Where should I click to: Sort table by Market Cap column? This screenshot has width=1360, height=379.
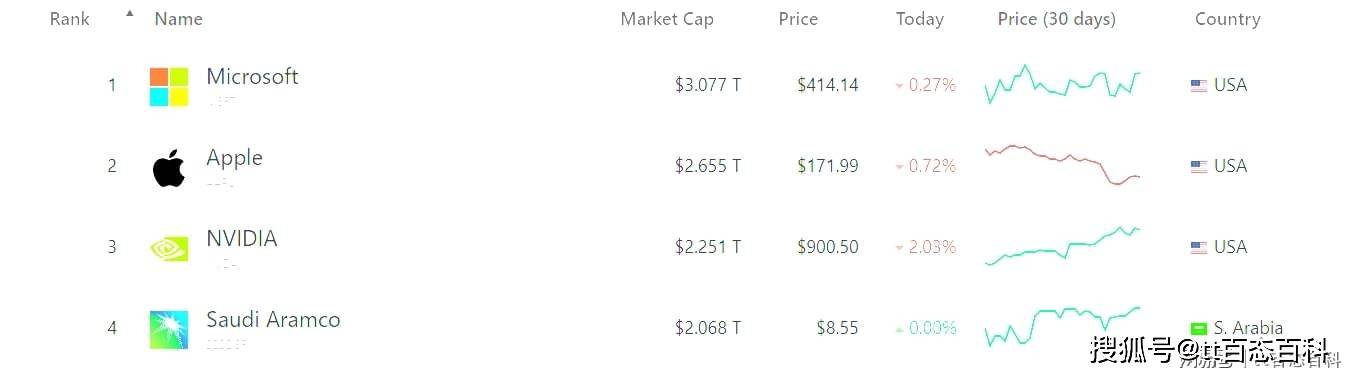click(667, 19)
